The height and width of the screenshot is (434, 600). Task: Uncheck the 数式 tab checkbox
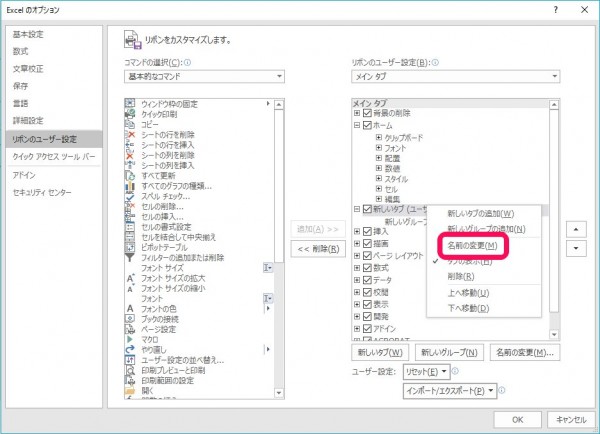(x=367, y=268)
